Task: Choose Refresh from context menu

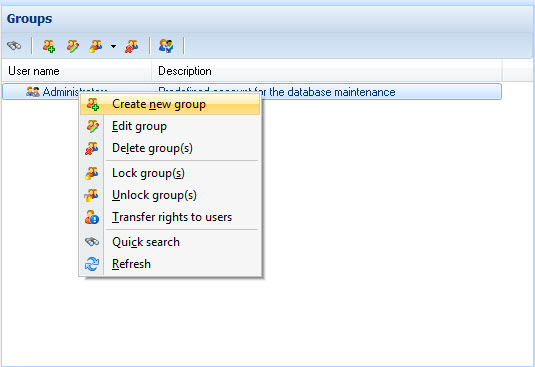Action: click(170, 264)
